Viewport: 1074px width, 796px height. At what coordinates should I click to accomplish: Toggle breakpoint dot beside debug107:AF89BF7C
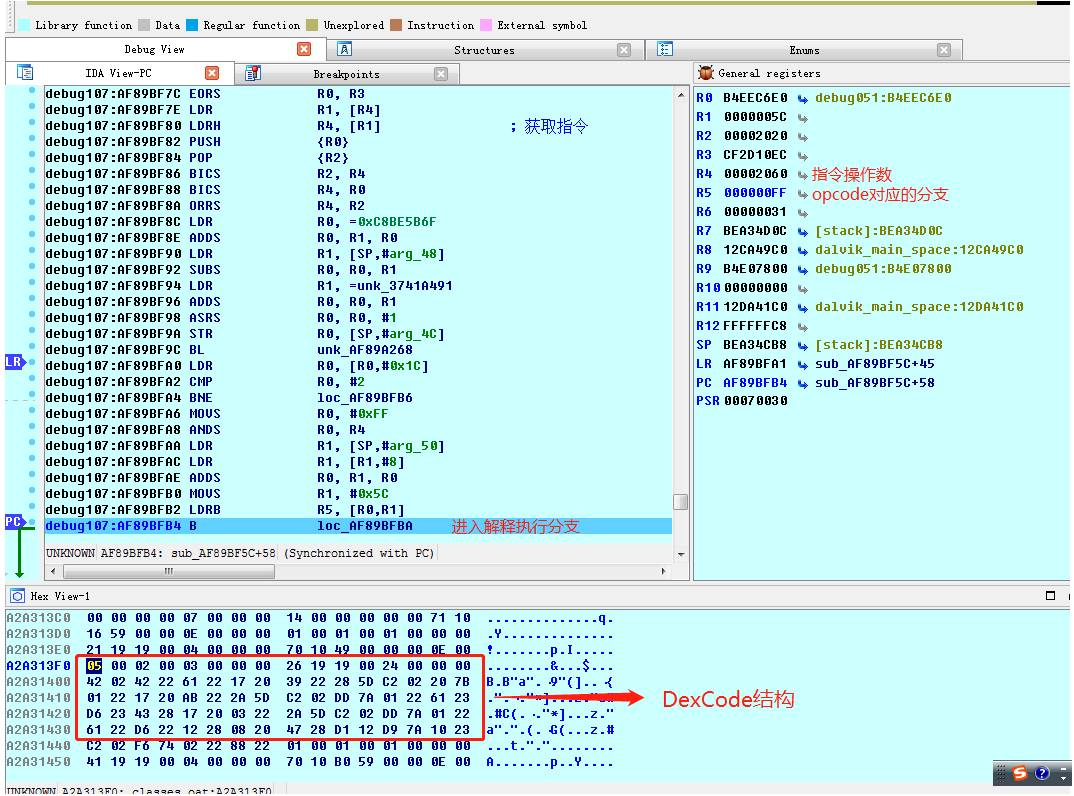(x=33, y=93)
